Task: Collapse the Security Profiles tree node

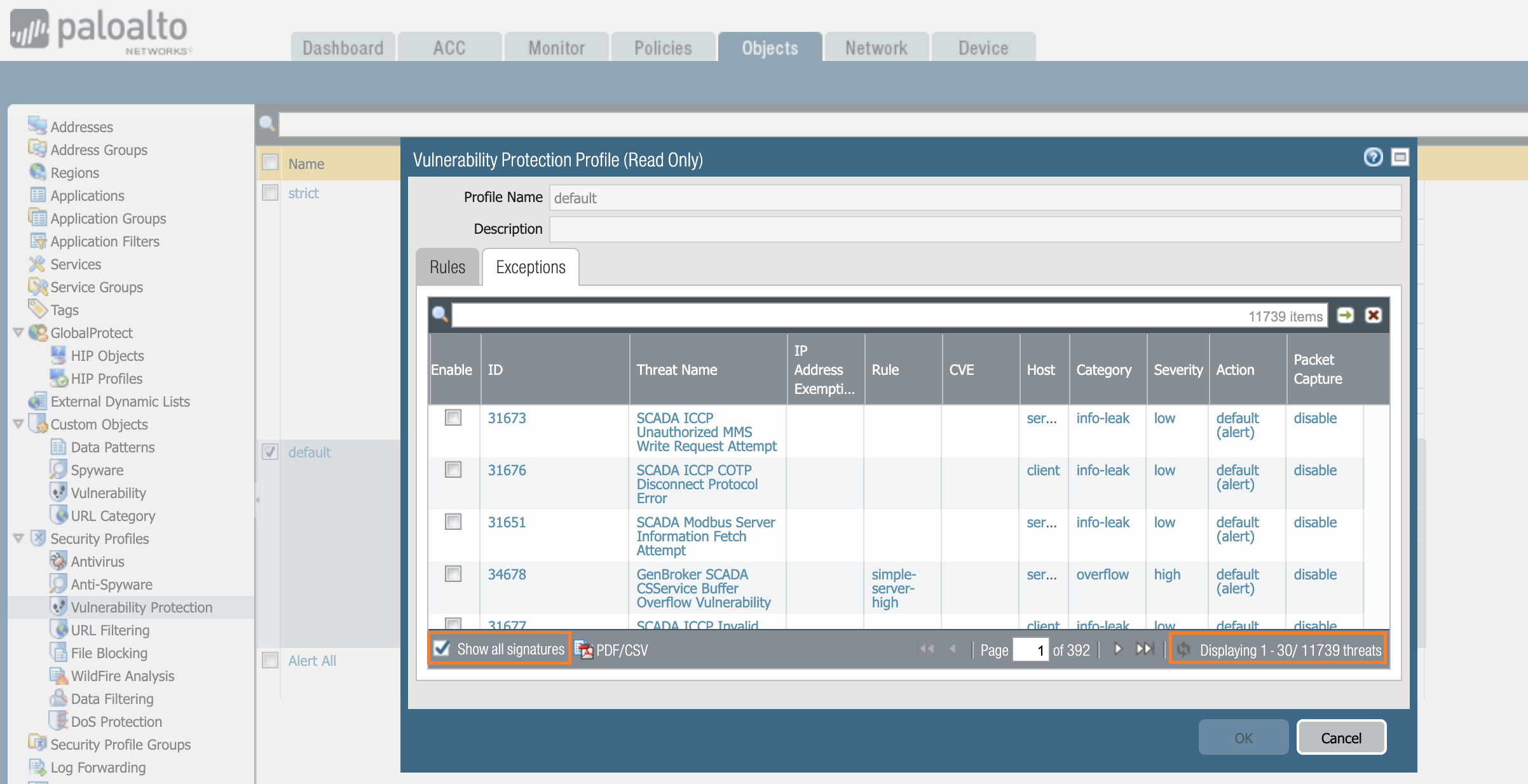Action: [18, 538]
